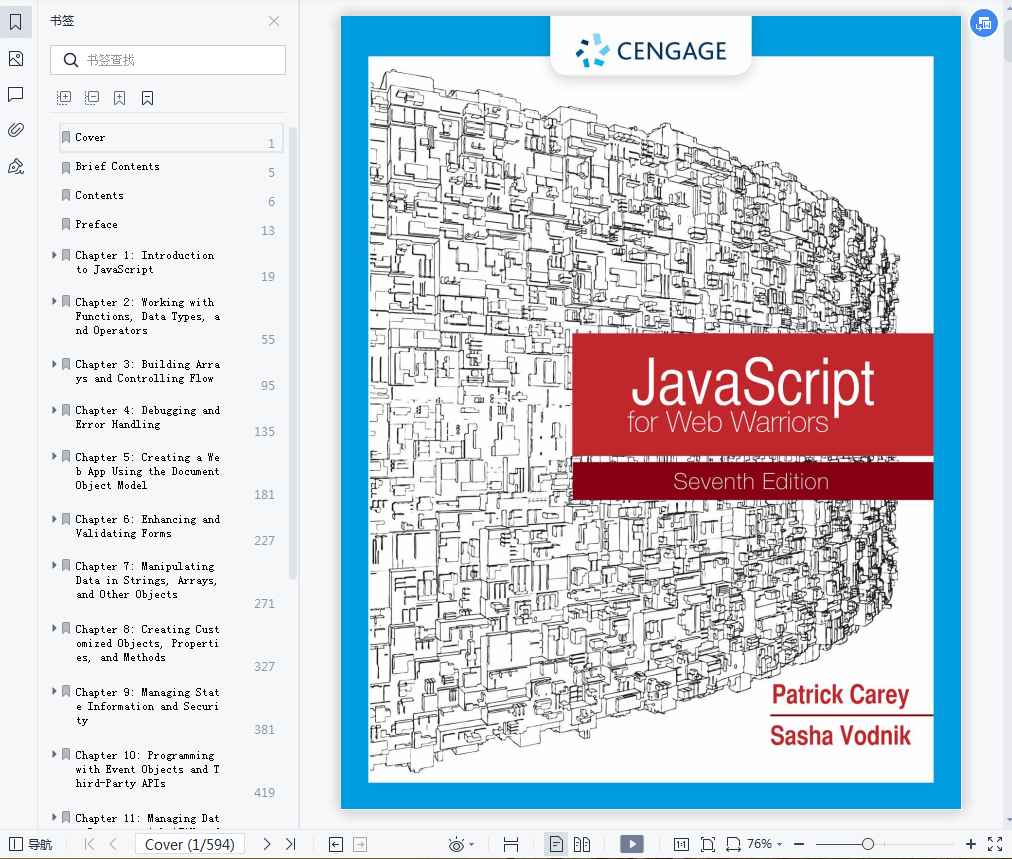Expand Chapter 8: Creating Customized Objects
Viewport: 1012px width, 859px height.
[x=54, y=628]
